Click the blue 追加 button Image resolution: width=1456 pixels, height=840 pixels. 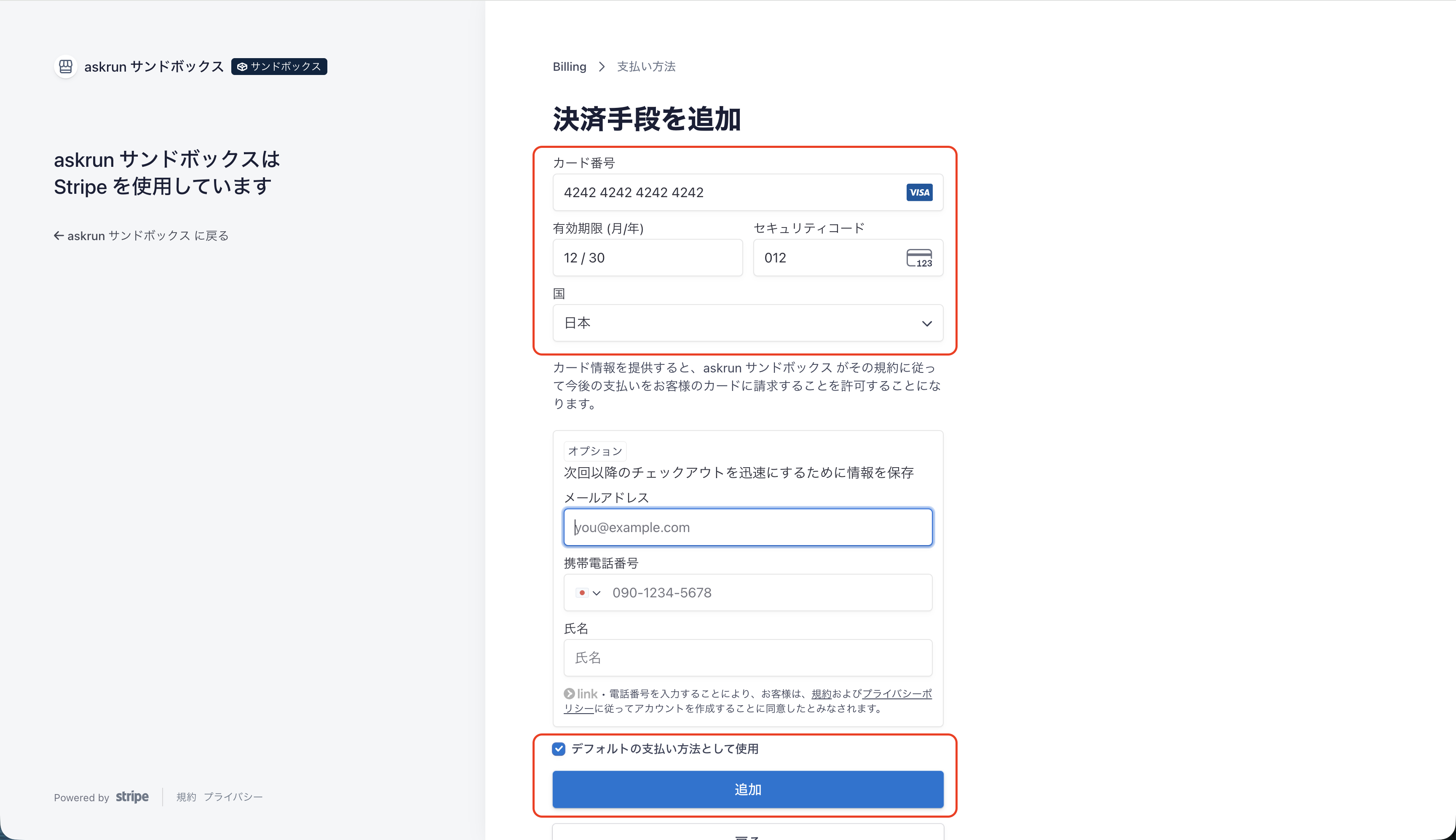coord(748,789)
